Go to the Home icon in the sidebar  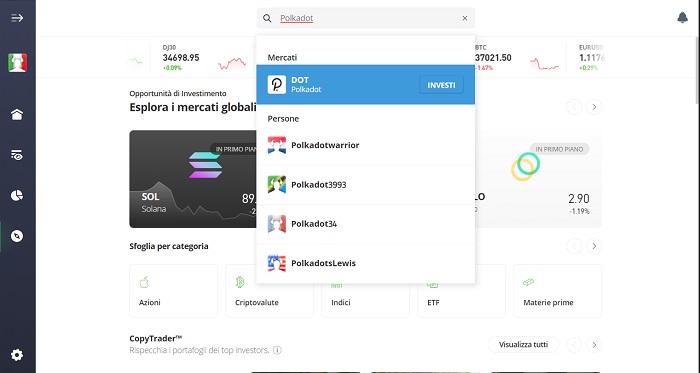17,115
